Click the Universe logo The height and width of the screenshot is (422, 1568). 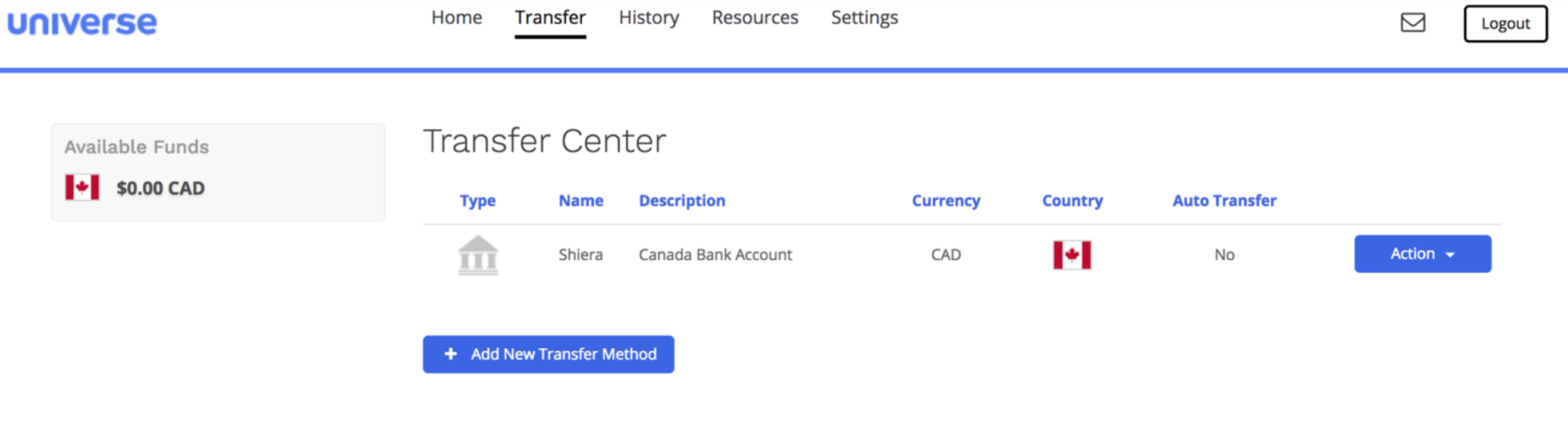(81, 23)
